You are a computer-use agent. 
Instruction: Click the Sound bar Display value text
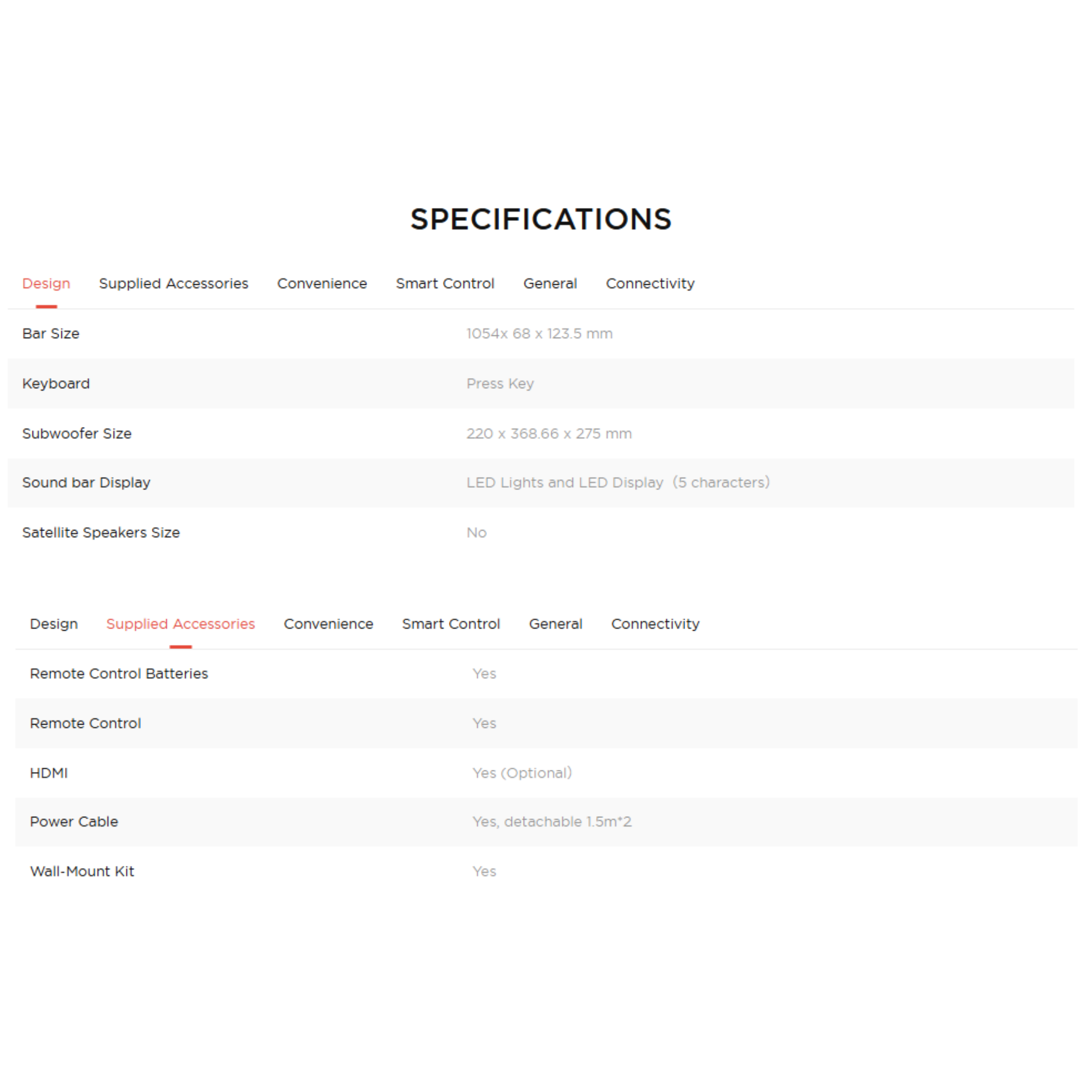tap(618, 483)
